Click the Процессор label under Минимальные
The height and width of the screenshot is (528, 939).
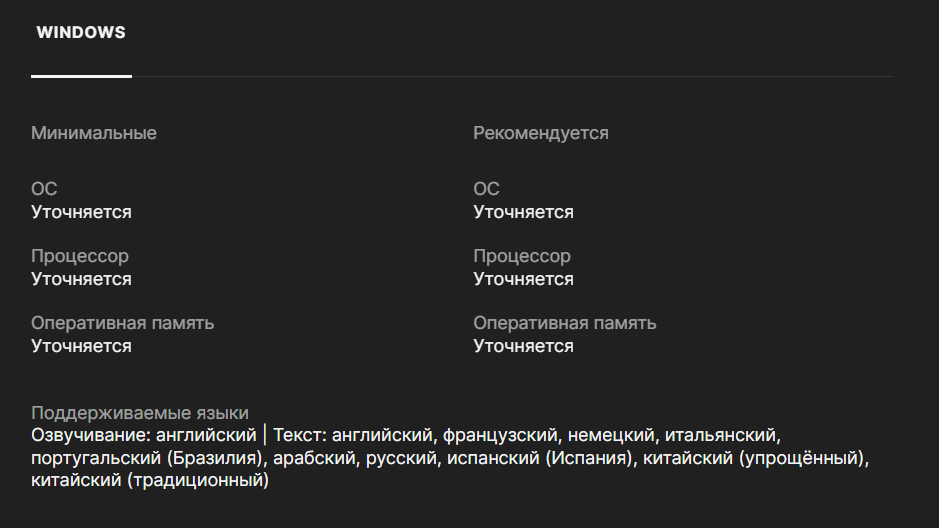click(x=80, y=256)
